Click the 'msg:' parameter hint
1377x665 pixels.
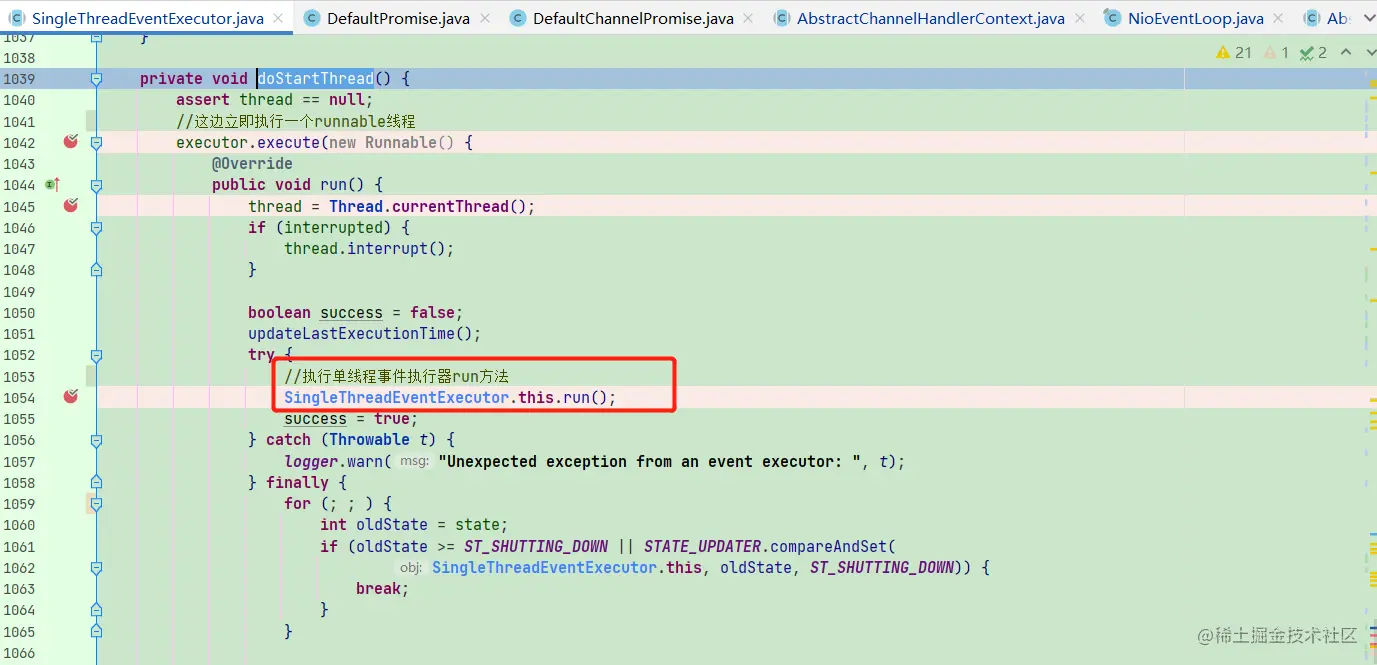click(414, 461)
